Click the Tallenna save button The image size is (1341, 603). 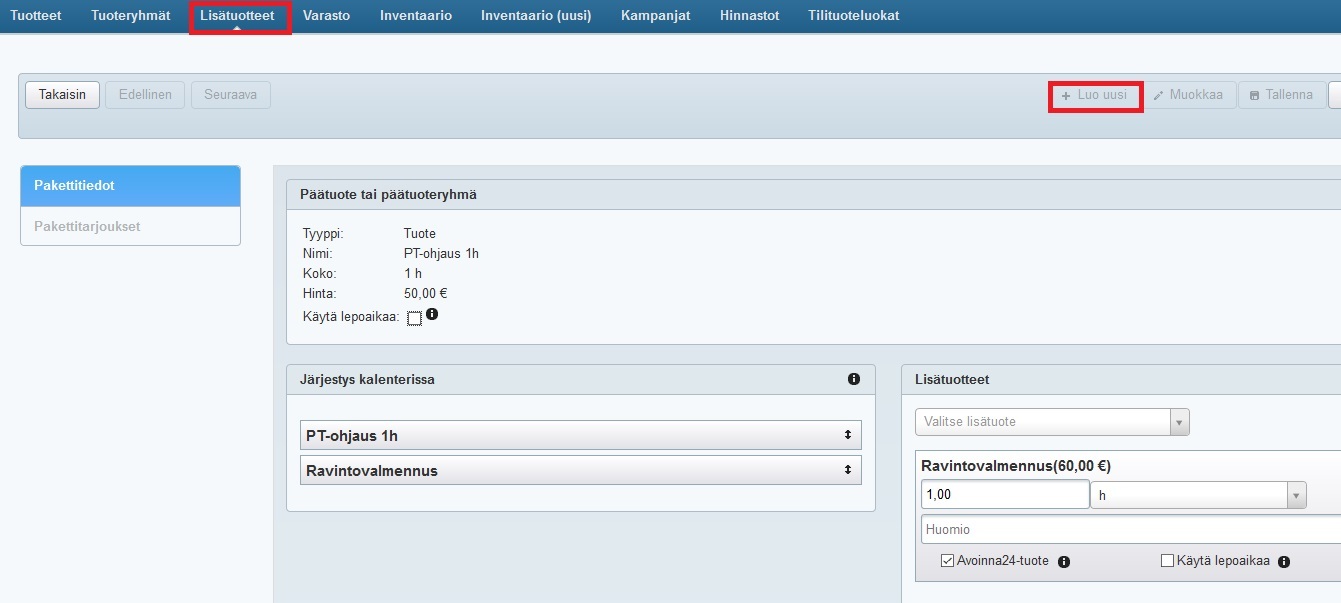tap(1281, 95)
